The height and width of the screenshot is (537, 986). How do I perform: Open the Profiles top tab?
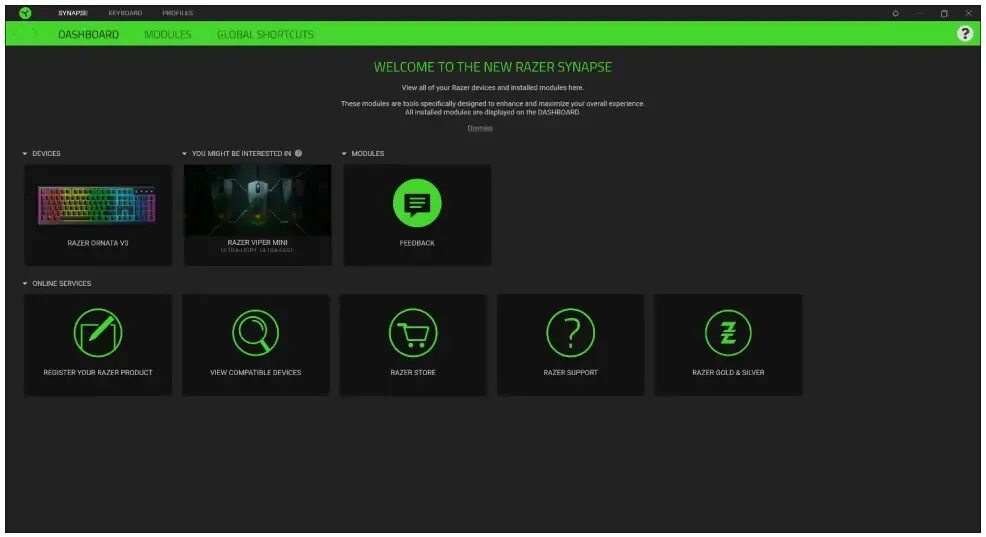[178, 13]
